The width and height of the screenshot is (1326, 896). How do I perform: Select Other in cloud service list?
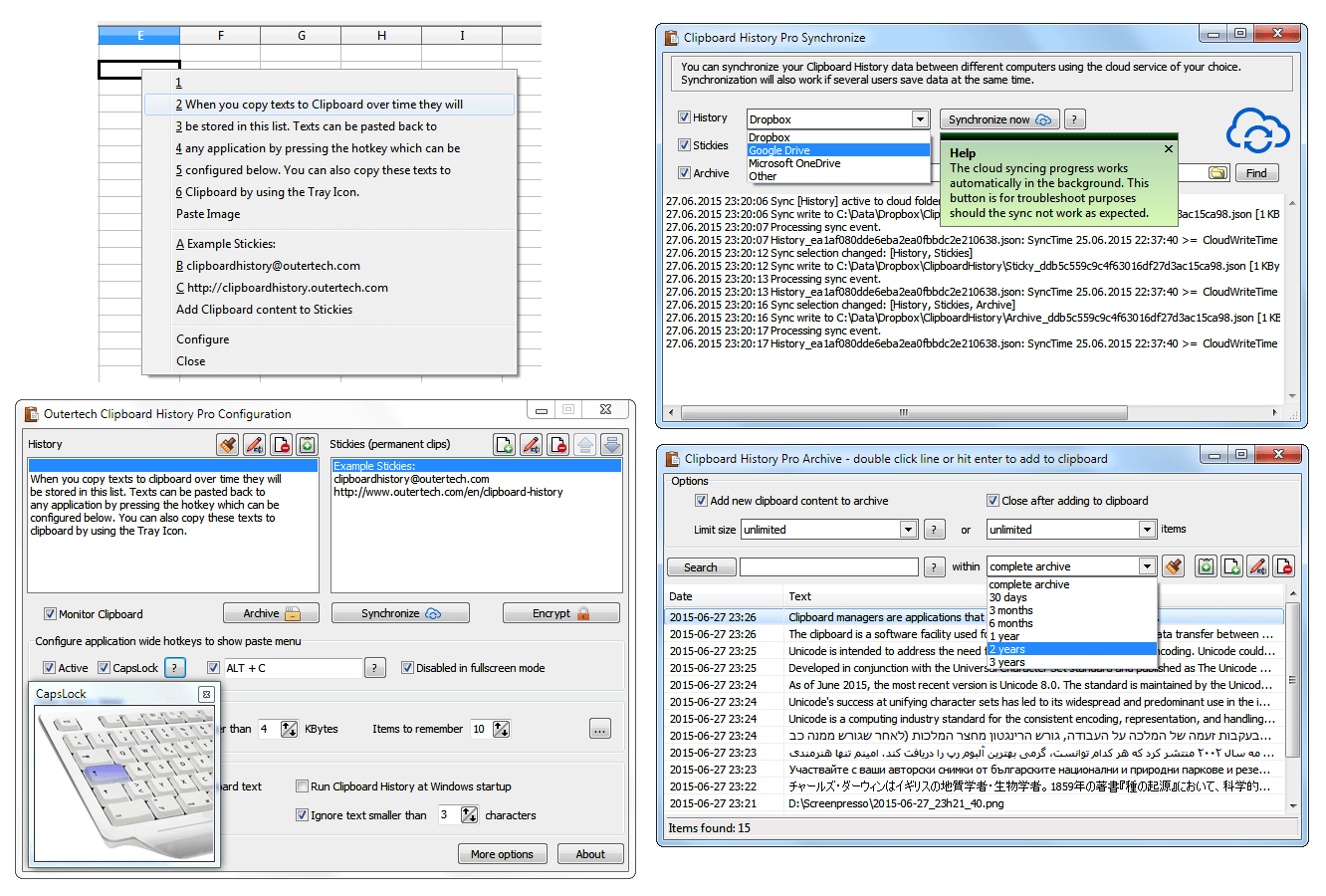[x=838, y=176]
